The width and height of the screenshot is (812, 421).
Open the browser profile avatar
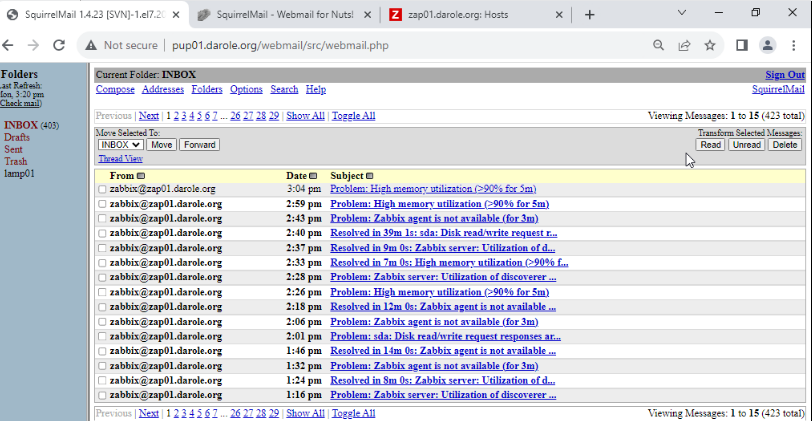pyautogui.click(x=767, y=46)
